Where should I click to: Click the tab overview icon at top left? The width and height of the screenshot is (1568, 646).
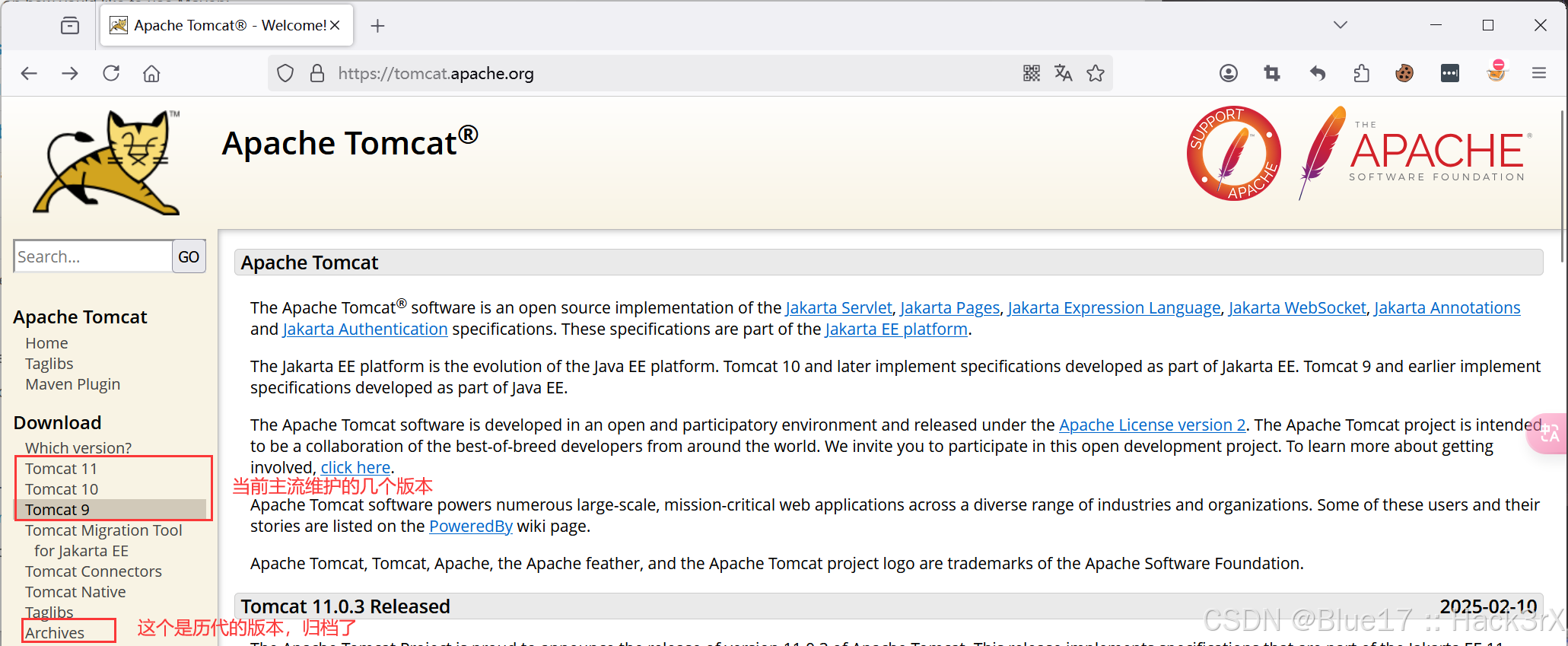70,26
